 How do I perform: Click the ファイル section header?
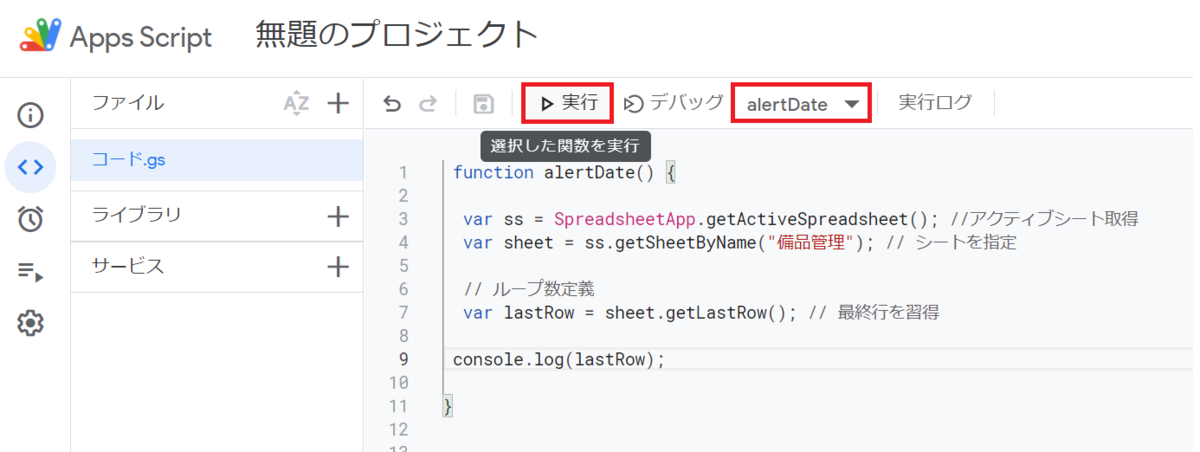click(128, 103)
